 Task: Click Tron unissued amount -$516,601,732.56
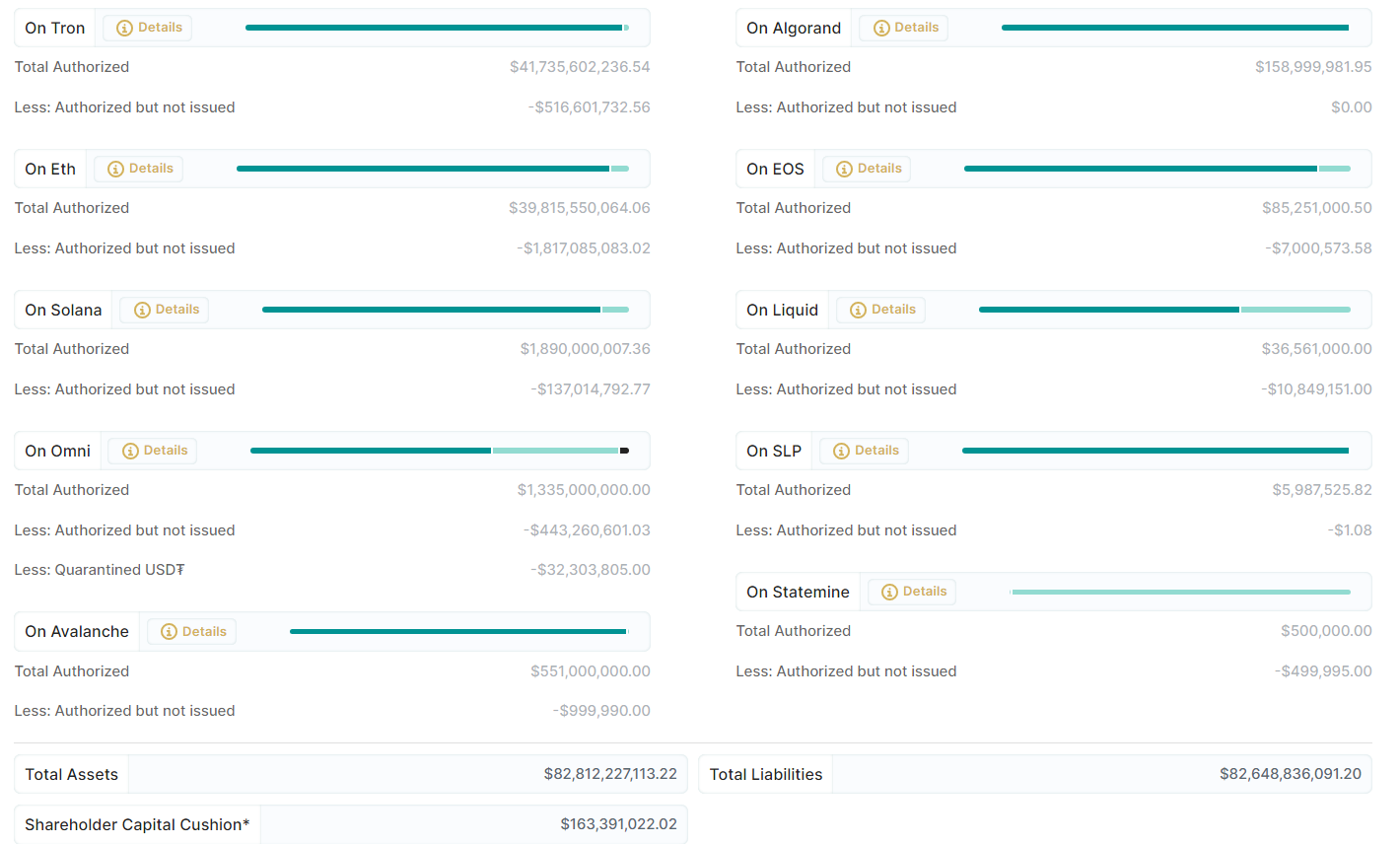tap(589, 107)
